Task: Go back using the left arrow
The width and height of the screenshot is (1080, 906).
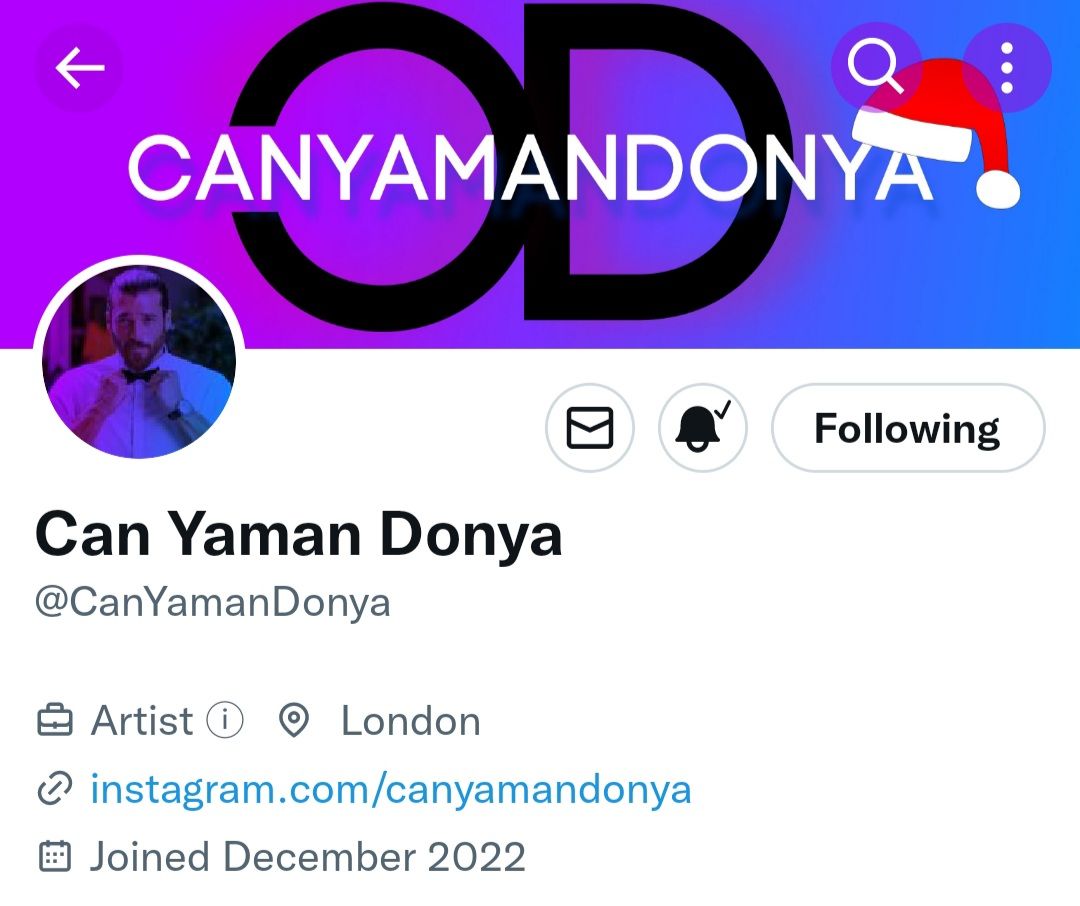Action: point(79,68)
